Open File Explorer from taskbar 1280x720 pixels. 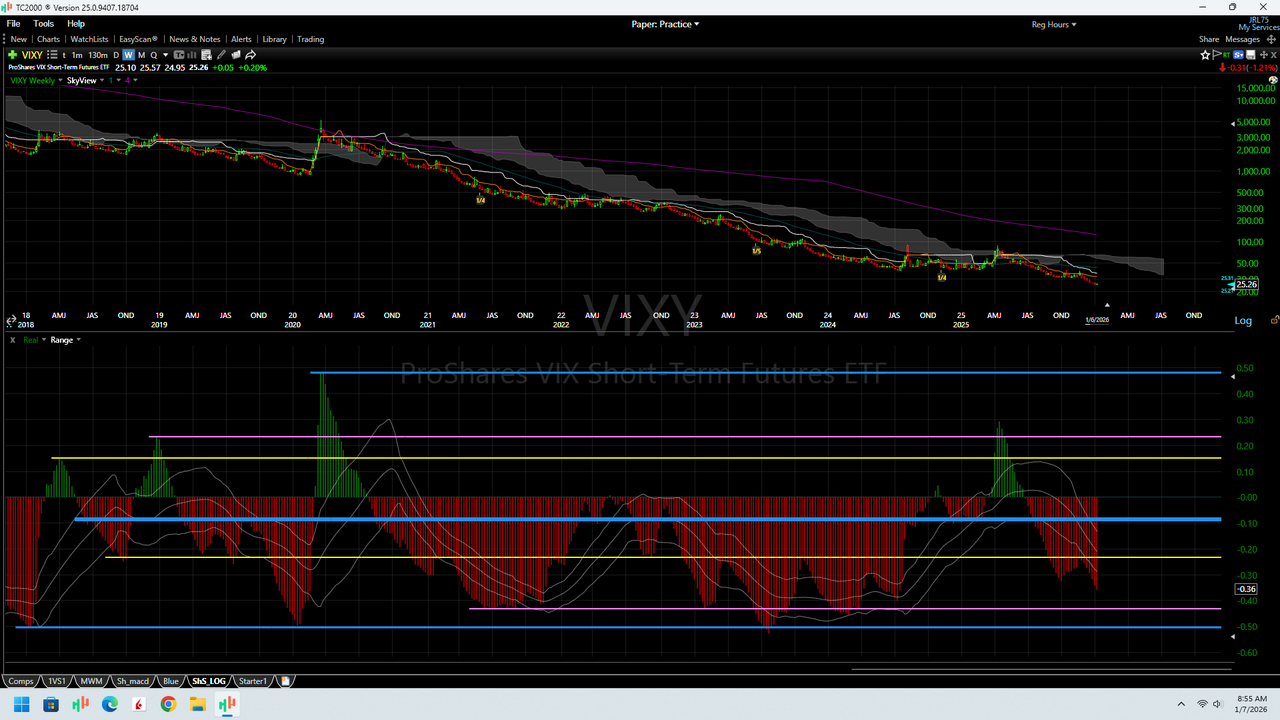click(198, 704)
